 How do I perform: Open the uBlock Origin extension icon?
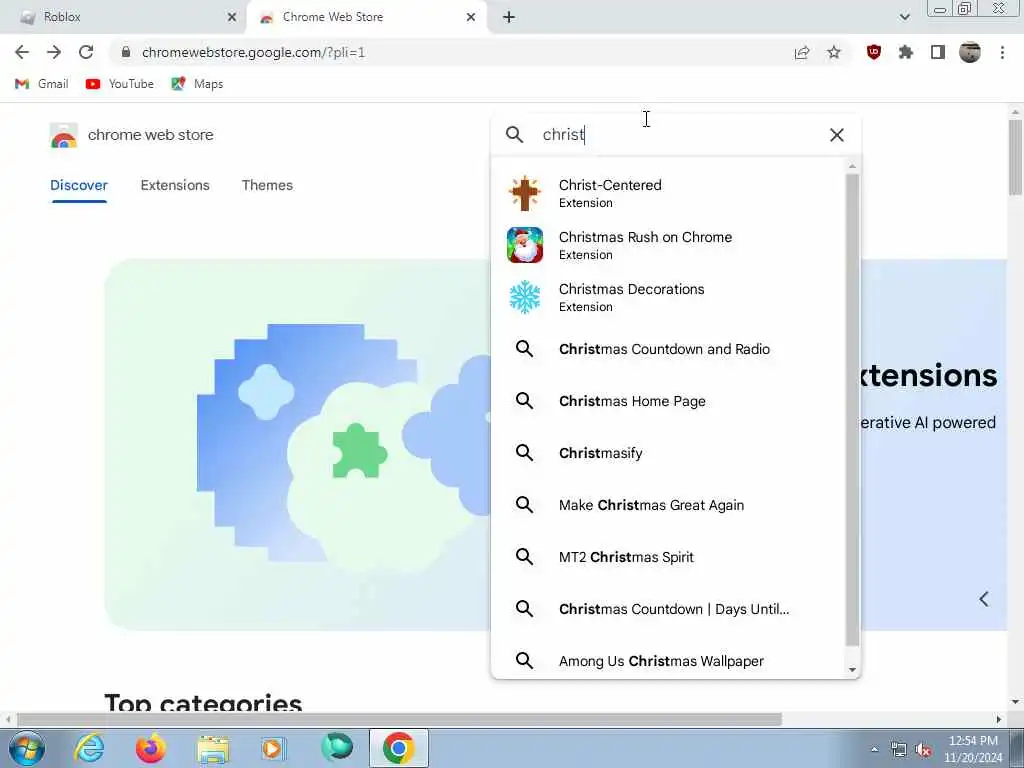tap(874, 52)
